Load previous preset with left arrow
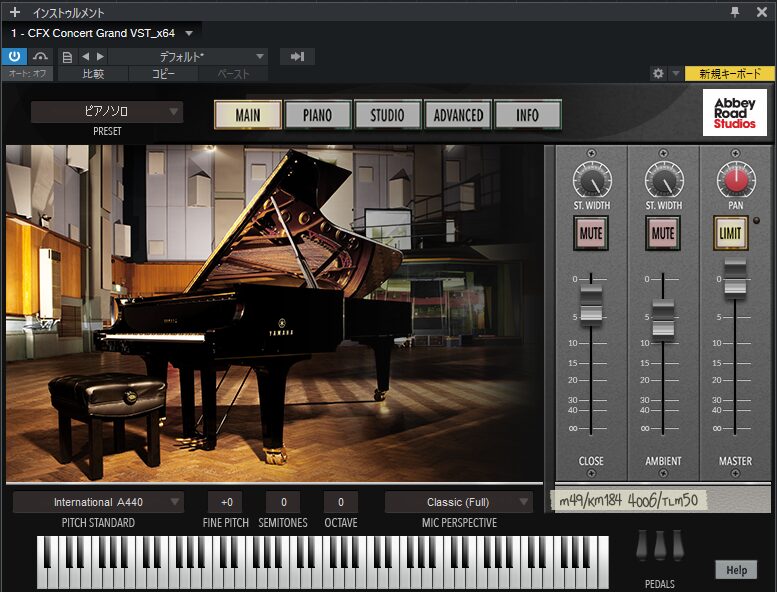777x592 pixels. [x=85, y=56]
